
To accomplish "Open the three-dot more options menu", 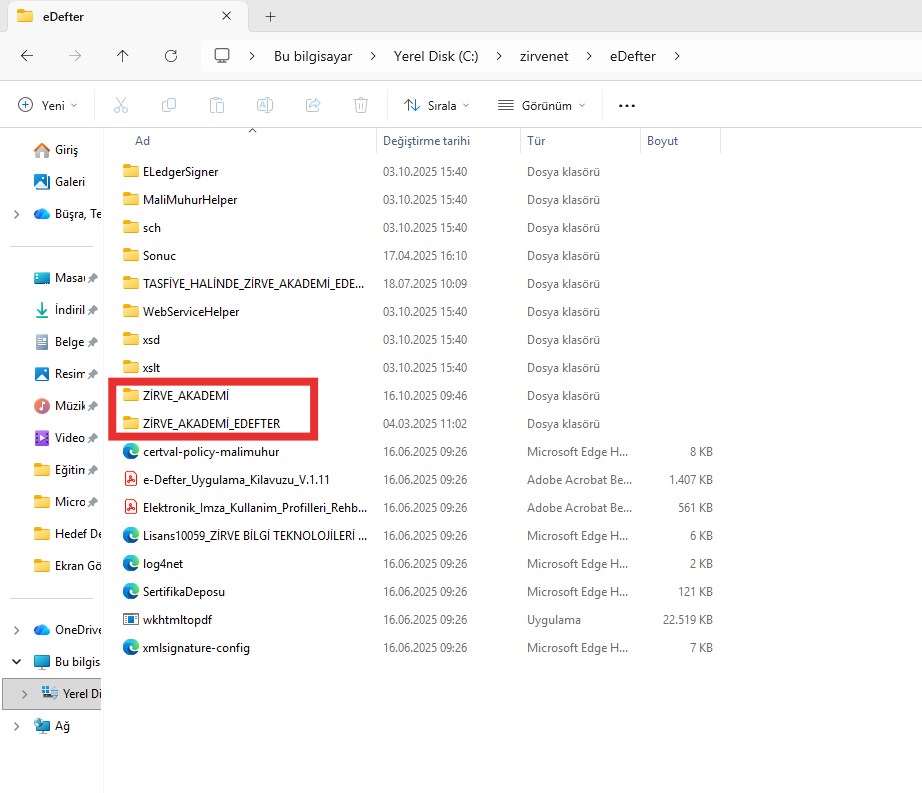I will (x=627, y=106).
